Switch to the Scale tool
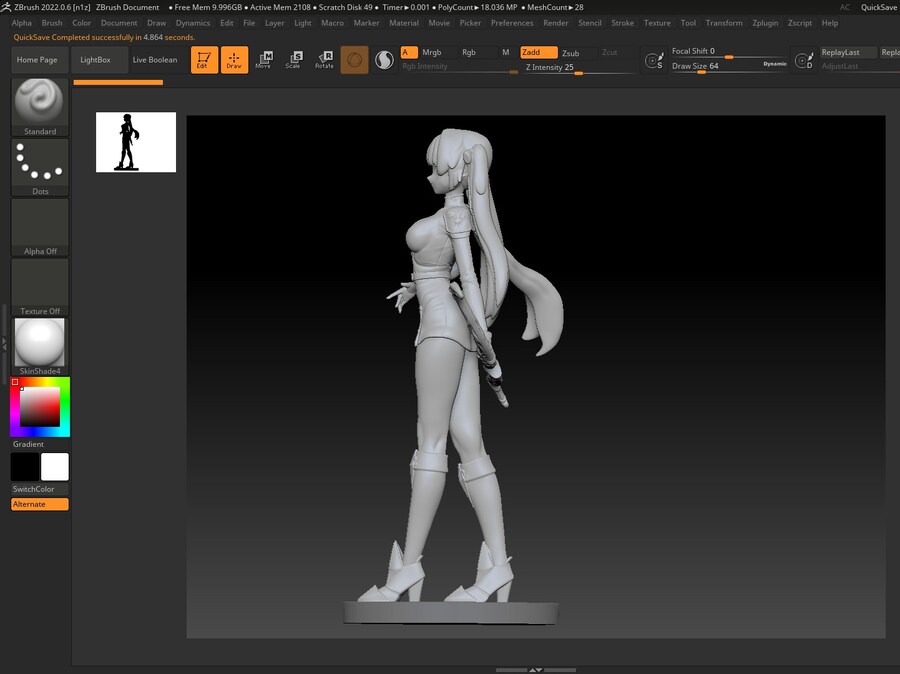Screen dimensions: 900x674 tap(293, 60)
